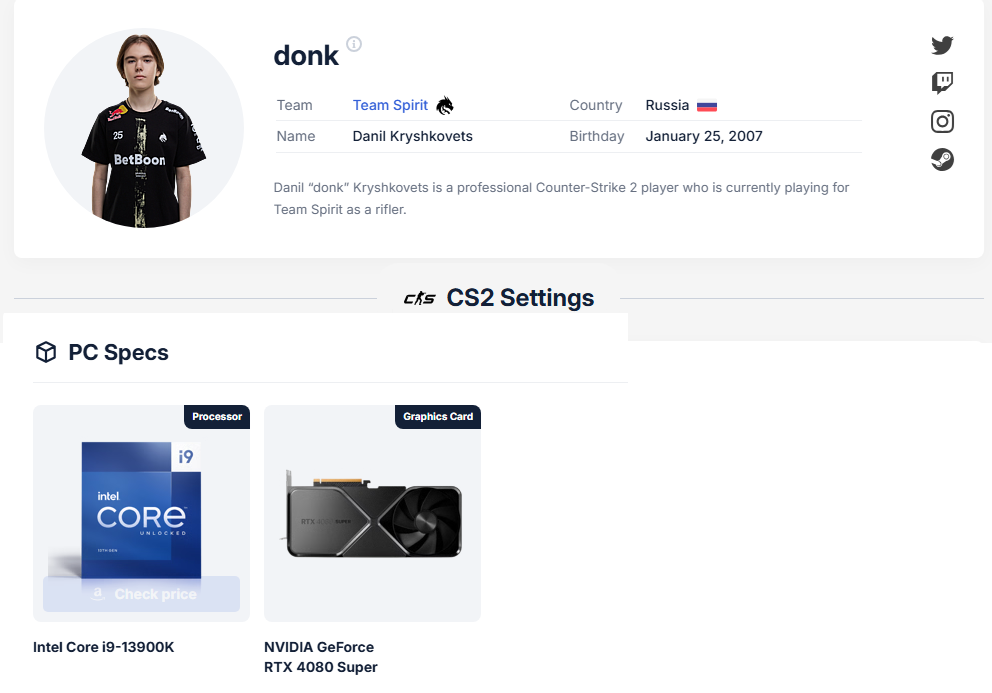992x693 pixels.
Task: Open the Team Spirit team link
Action: click(x=390, y=105)
